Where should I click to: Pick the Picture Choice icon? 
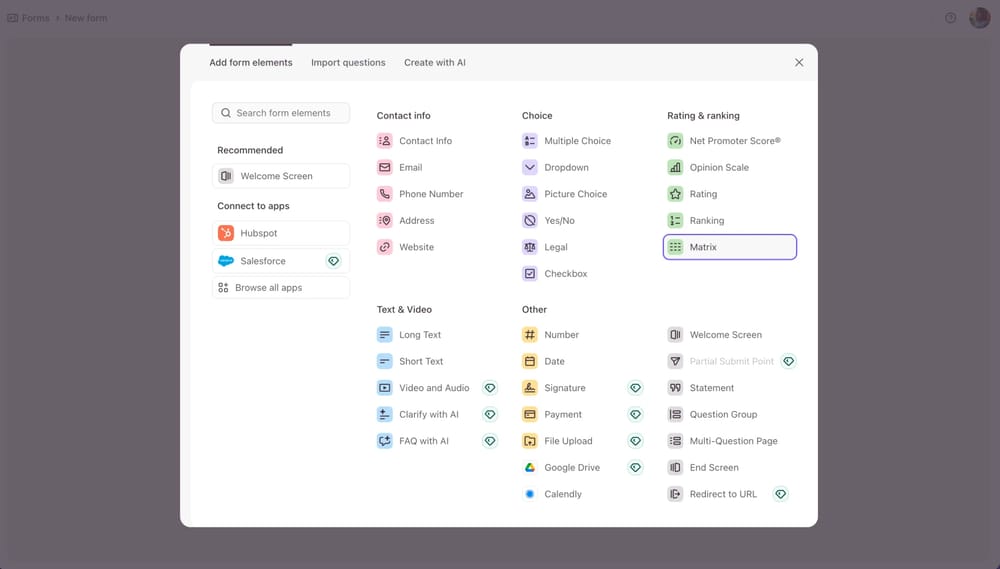point(530,194)
